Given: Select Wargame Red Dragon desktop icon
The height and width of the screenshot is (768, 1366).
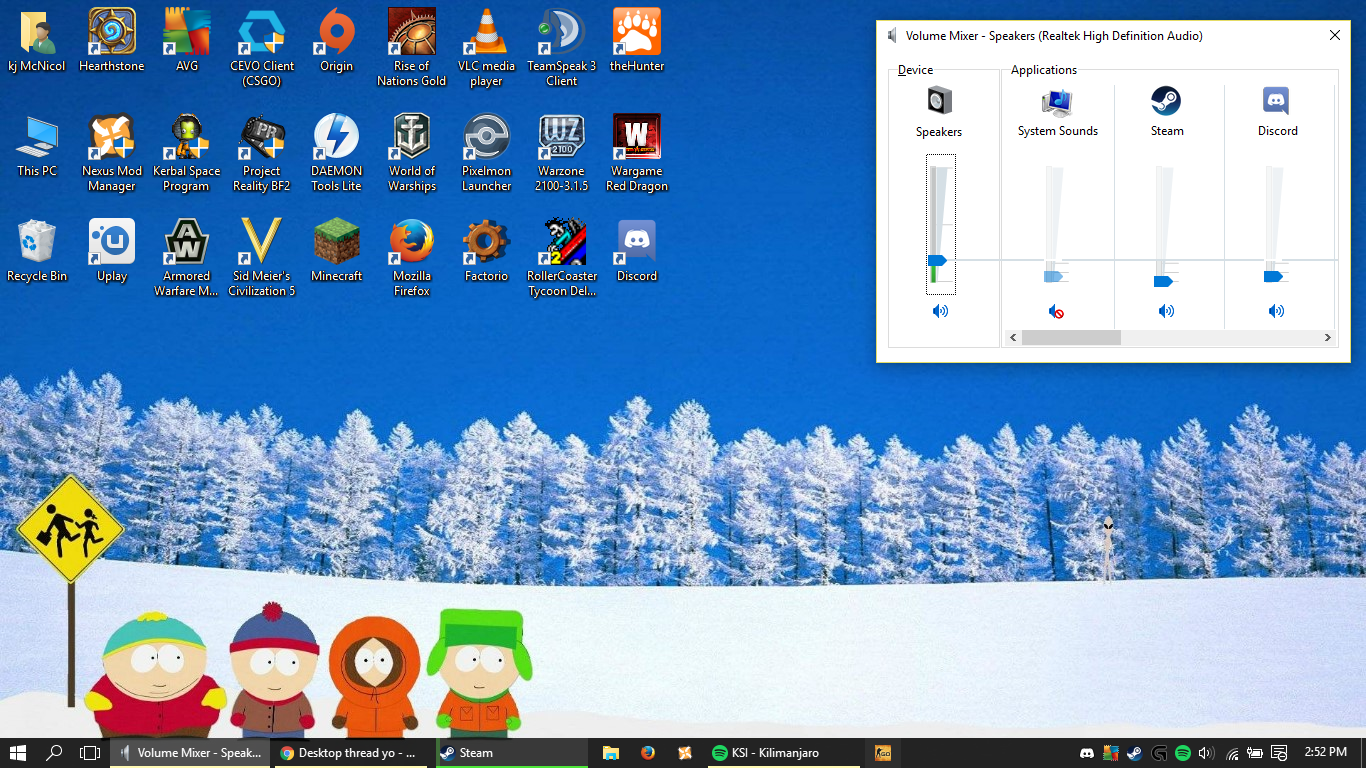Looking at the screenshot, I should [637, 153].
